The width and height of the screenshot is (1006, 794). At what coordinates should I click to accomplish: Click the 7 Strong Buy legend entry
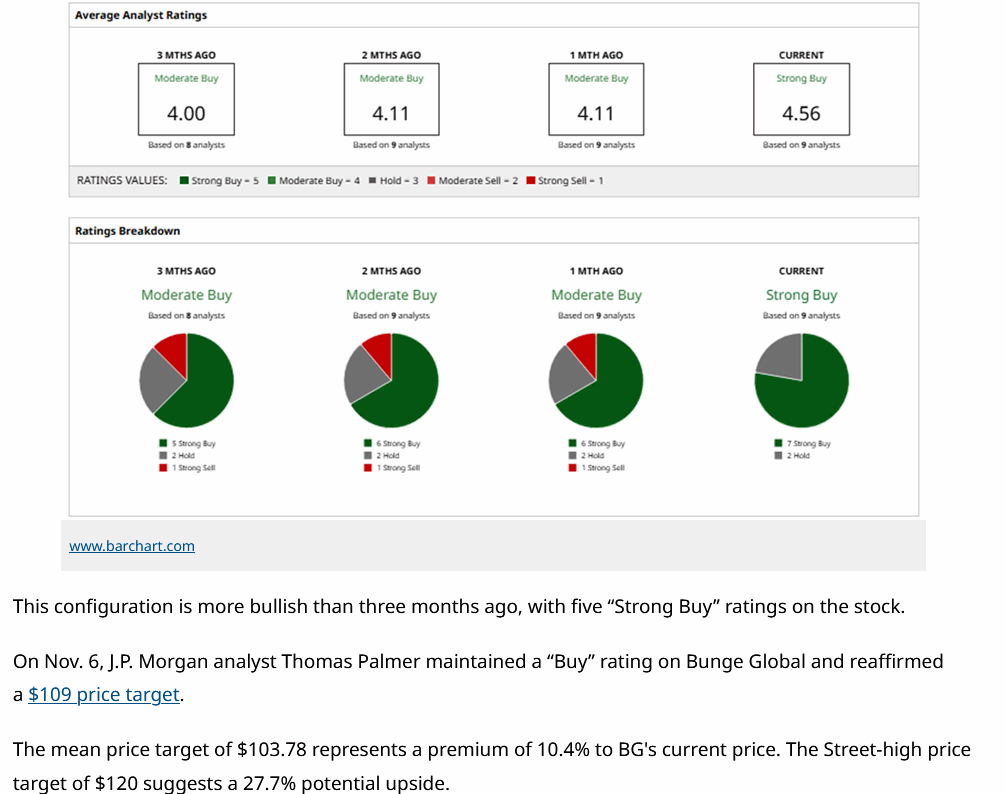(808, 444)
